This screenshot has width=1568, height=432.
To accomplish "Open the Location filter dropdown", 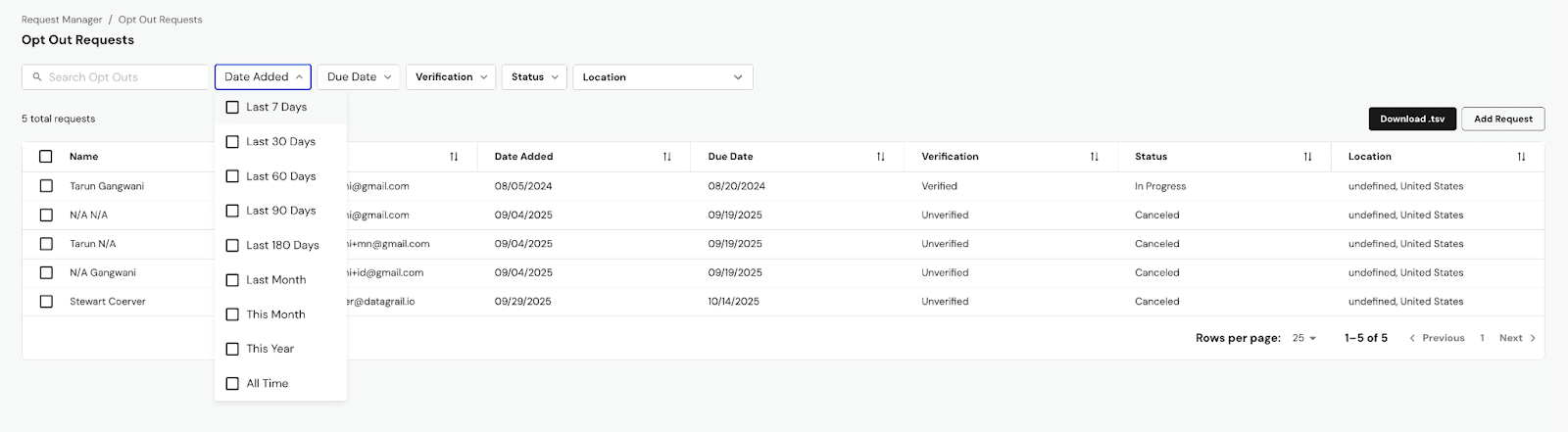I will tap(662, 77).
